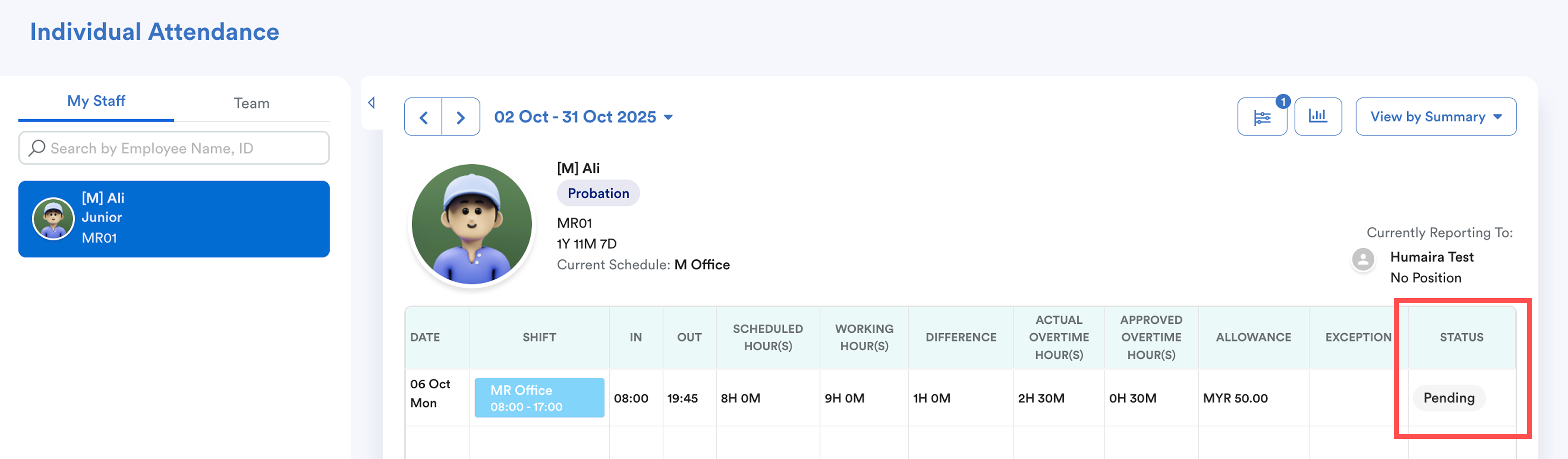Click the search magnifier icon
1568x459 pixels.
tap(37, 148)
